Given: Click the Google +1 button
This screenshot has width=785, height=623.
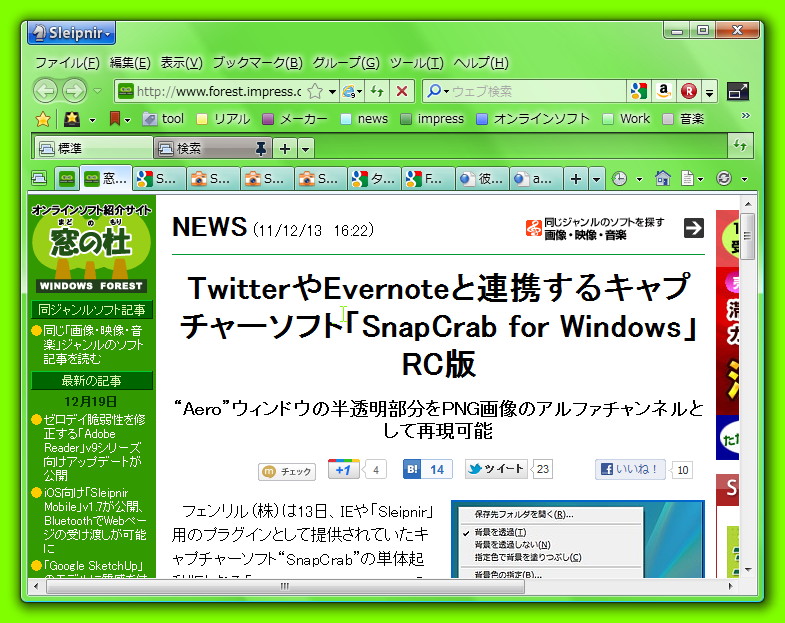Looking at the screenshot, I should 343,469.
